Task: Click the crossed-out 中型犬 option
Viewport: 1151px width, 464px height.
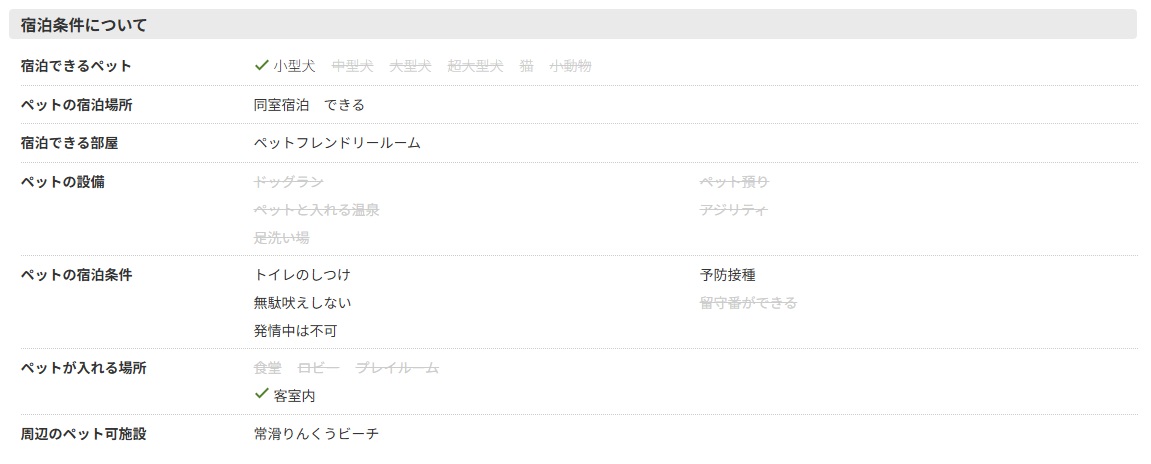Action: point(352,66)
